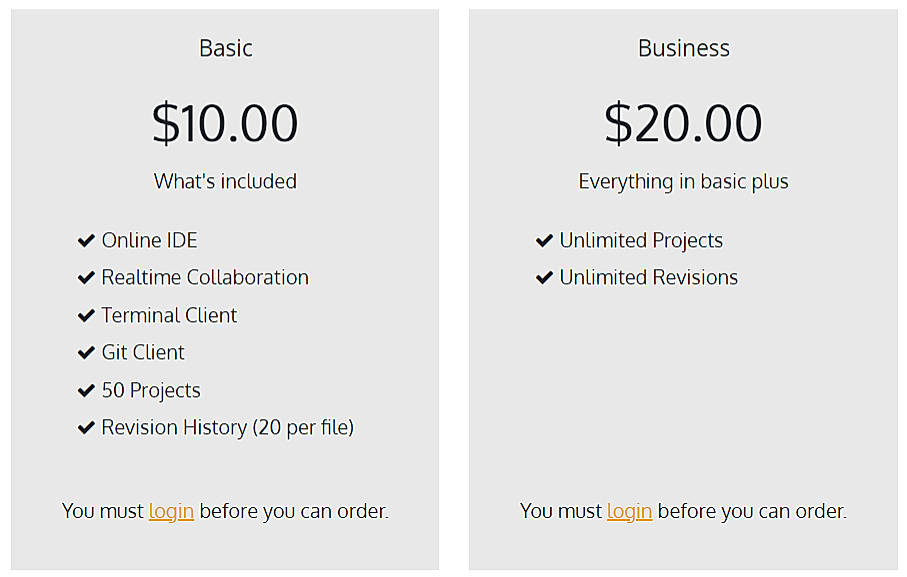Click the Revision History feature text
The image size is (907, 577).
pos(227,427)
